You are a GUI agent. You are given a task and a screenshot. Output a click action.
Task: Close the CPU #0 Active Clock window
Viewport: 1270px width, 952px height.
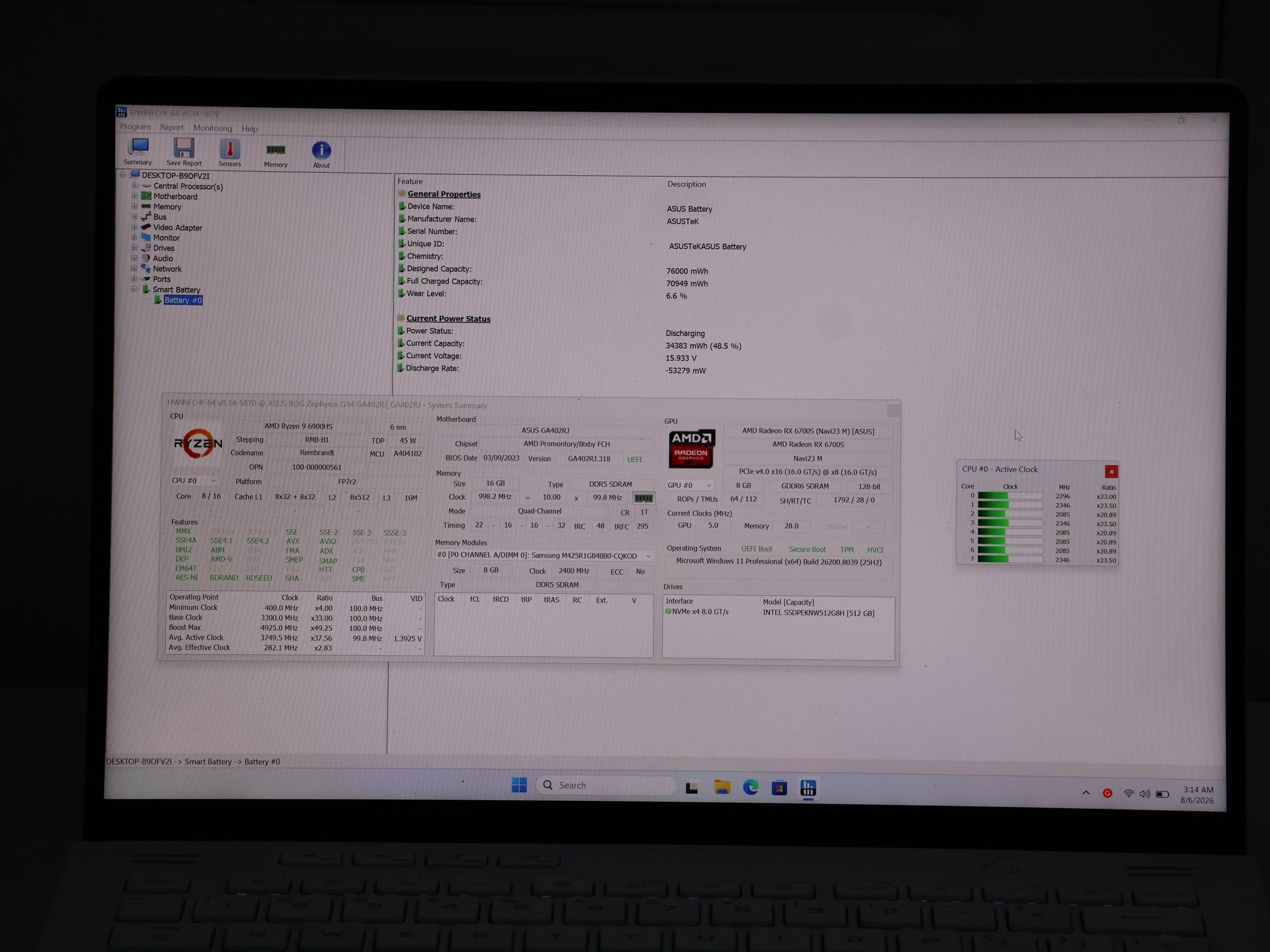click(1111, 472)
